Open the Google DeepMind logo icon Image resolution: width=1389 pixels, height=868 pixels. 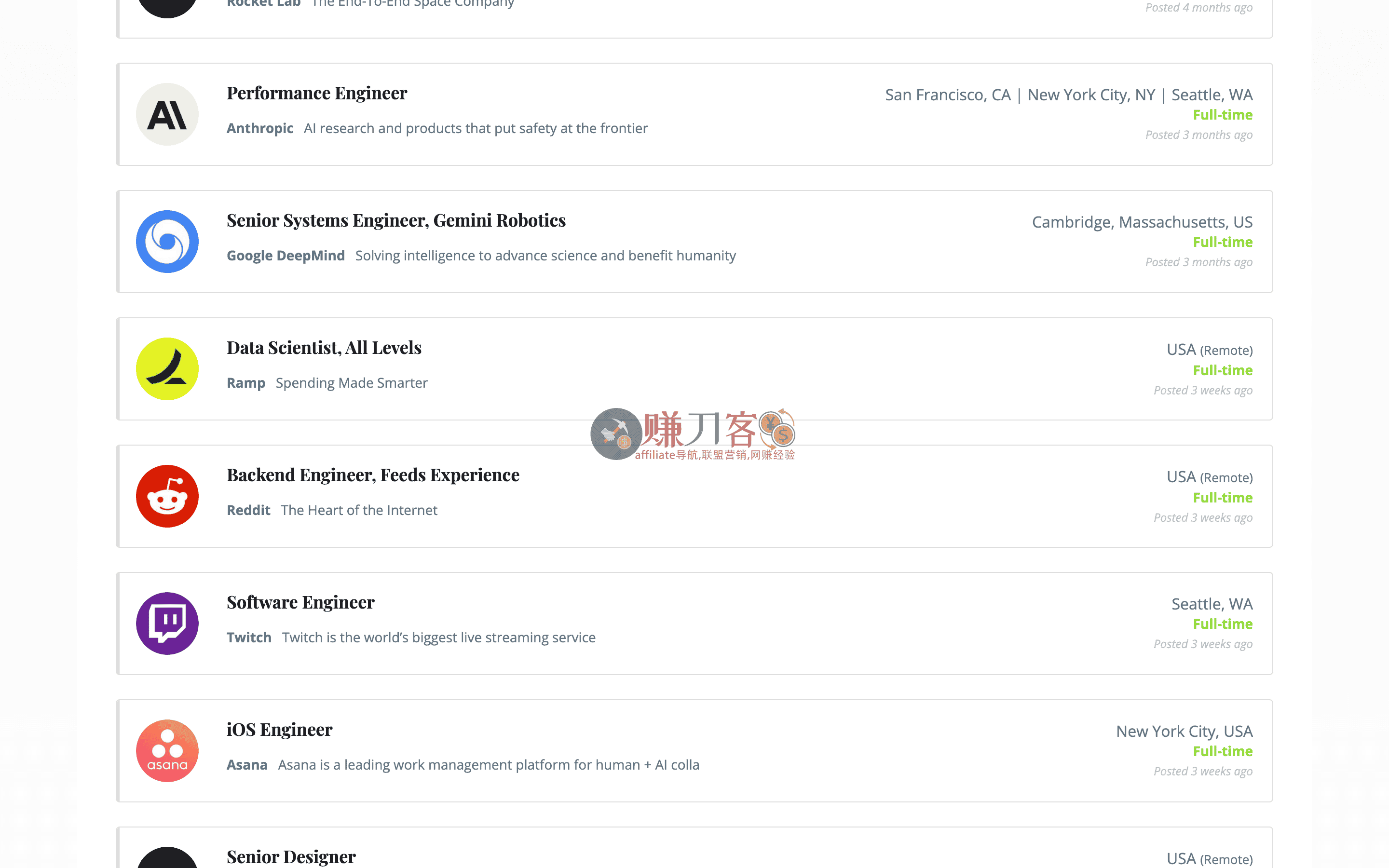167,242
